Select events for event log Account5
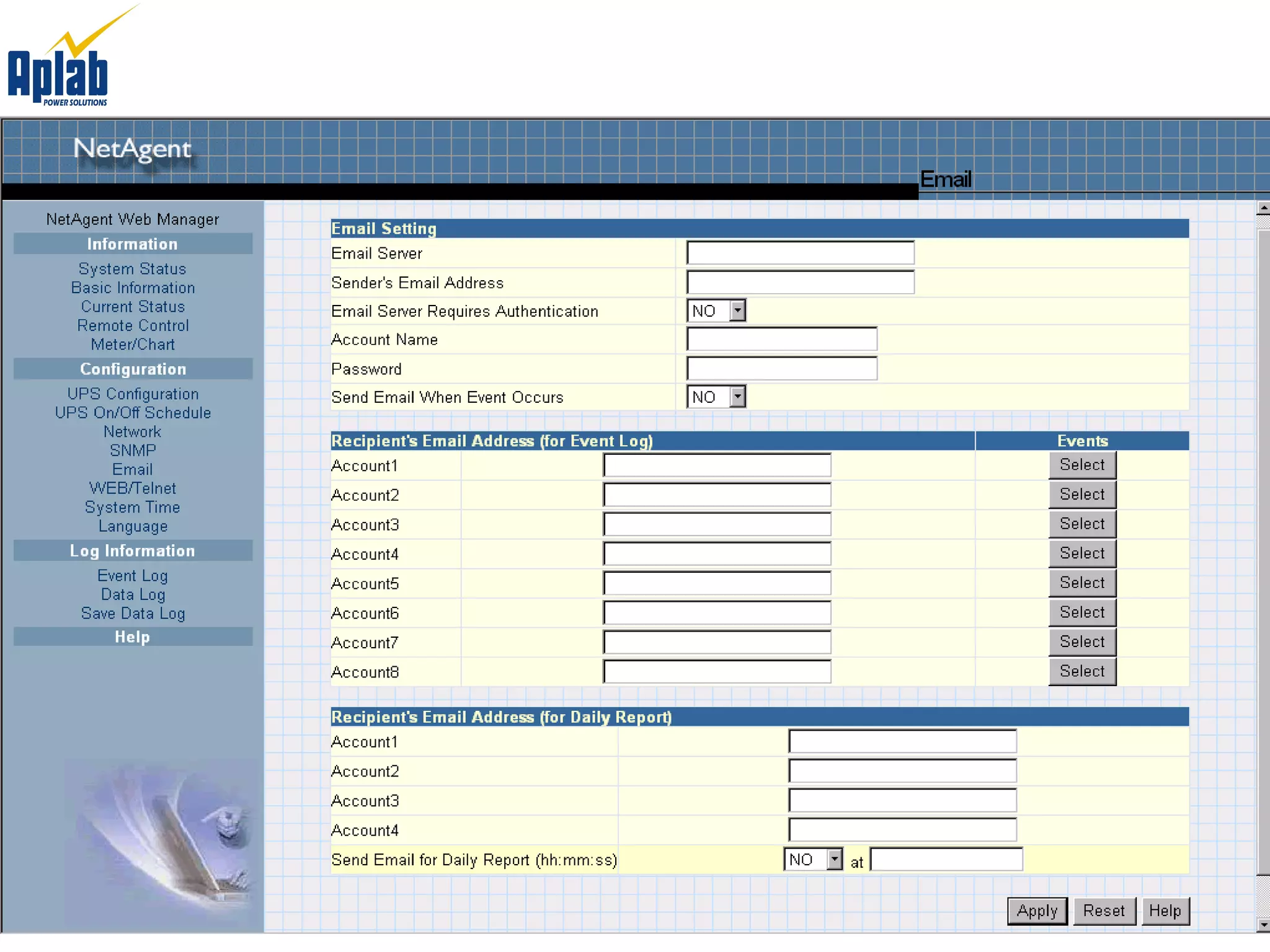The image size is (1270, 952). (1082, 583)
